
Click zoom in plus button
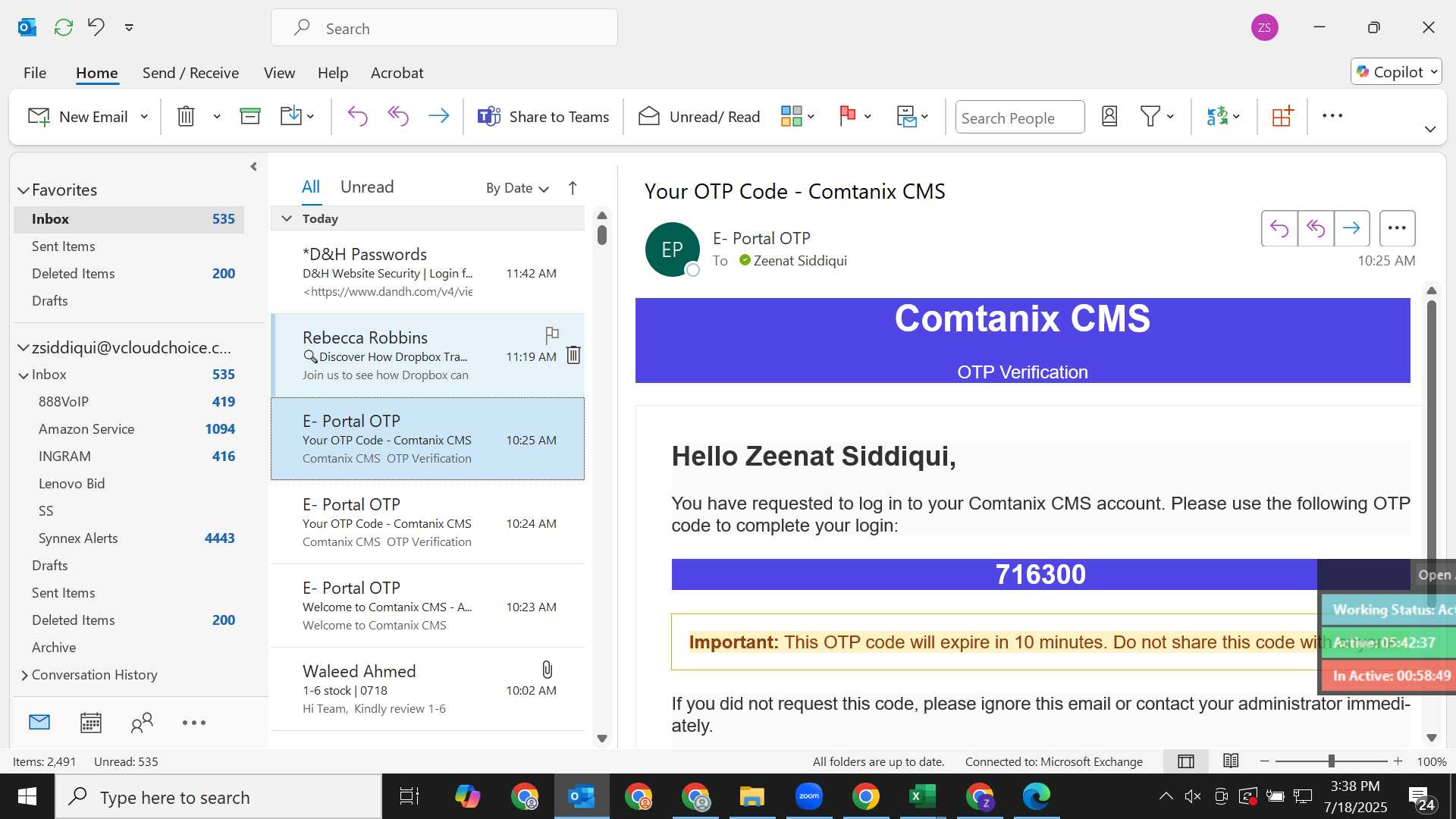click(1398, 761)
